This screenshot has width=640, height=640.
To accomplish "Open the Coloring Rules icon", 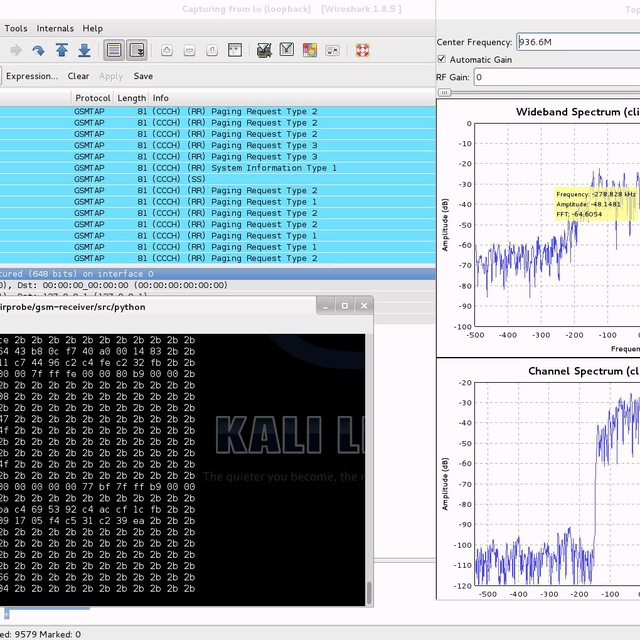I will [310, 51].
